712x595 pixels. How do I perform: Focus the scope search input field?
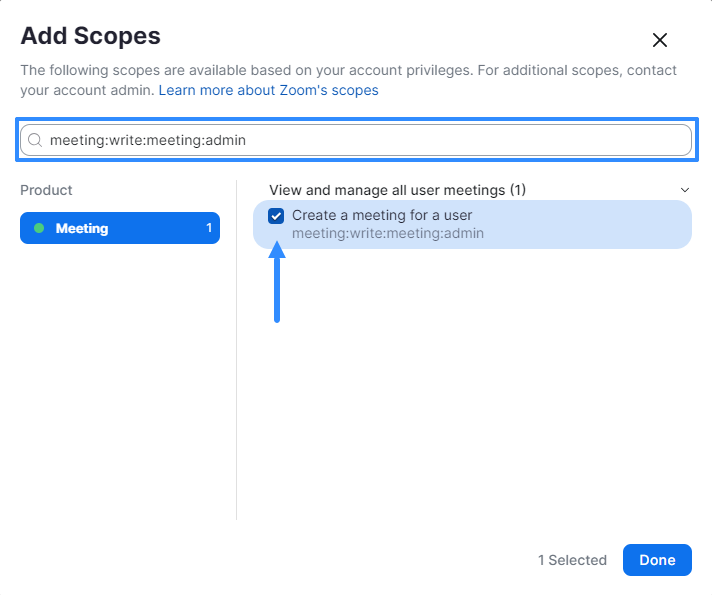[x=356, y=140]
